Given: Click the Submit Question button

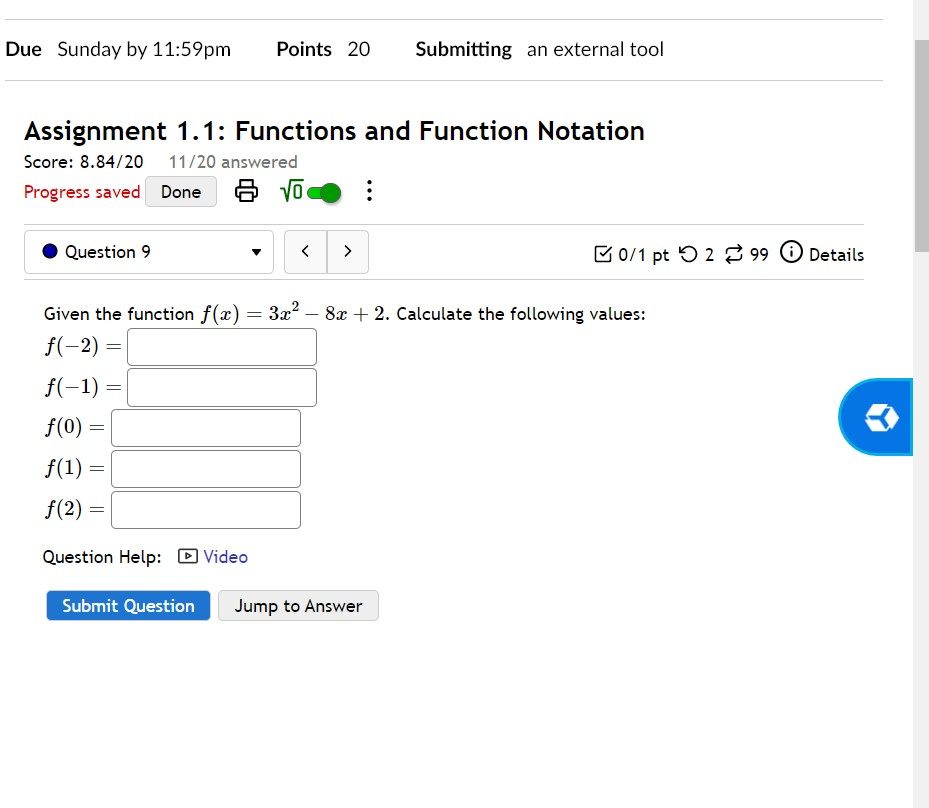Looking at the screenshot, I should pyautogui.click(x=128, y=605).
